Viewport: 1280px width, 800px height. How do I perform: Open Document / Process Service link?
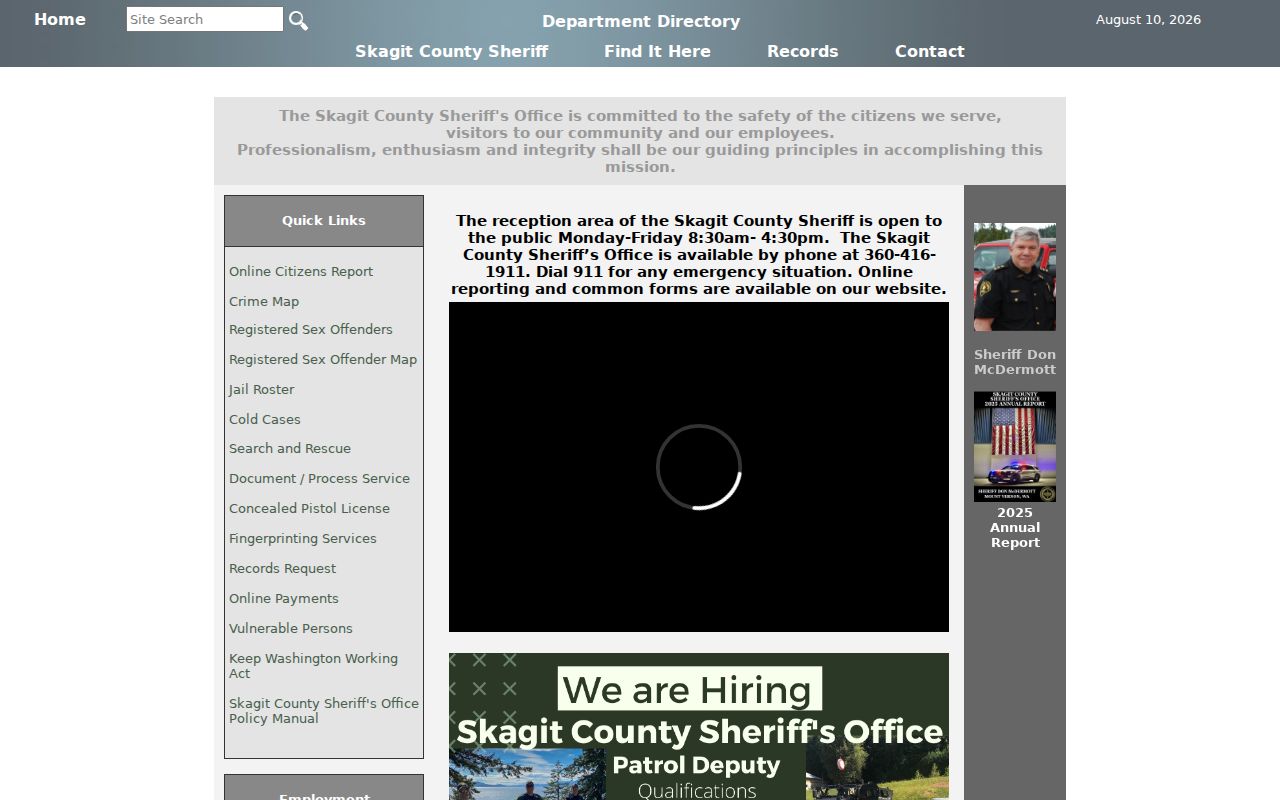pos(319,478)
